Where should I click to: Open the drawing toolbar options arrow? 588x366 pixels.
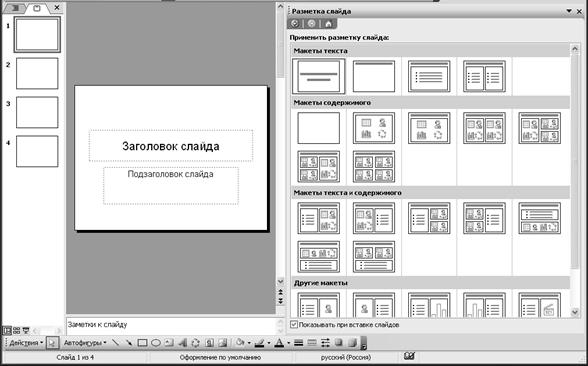tap(363, 343)
